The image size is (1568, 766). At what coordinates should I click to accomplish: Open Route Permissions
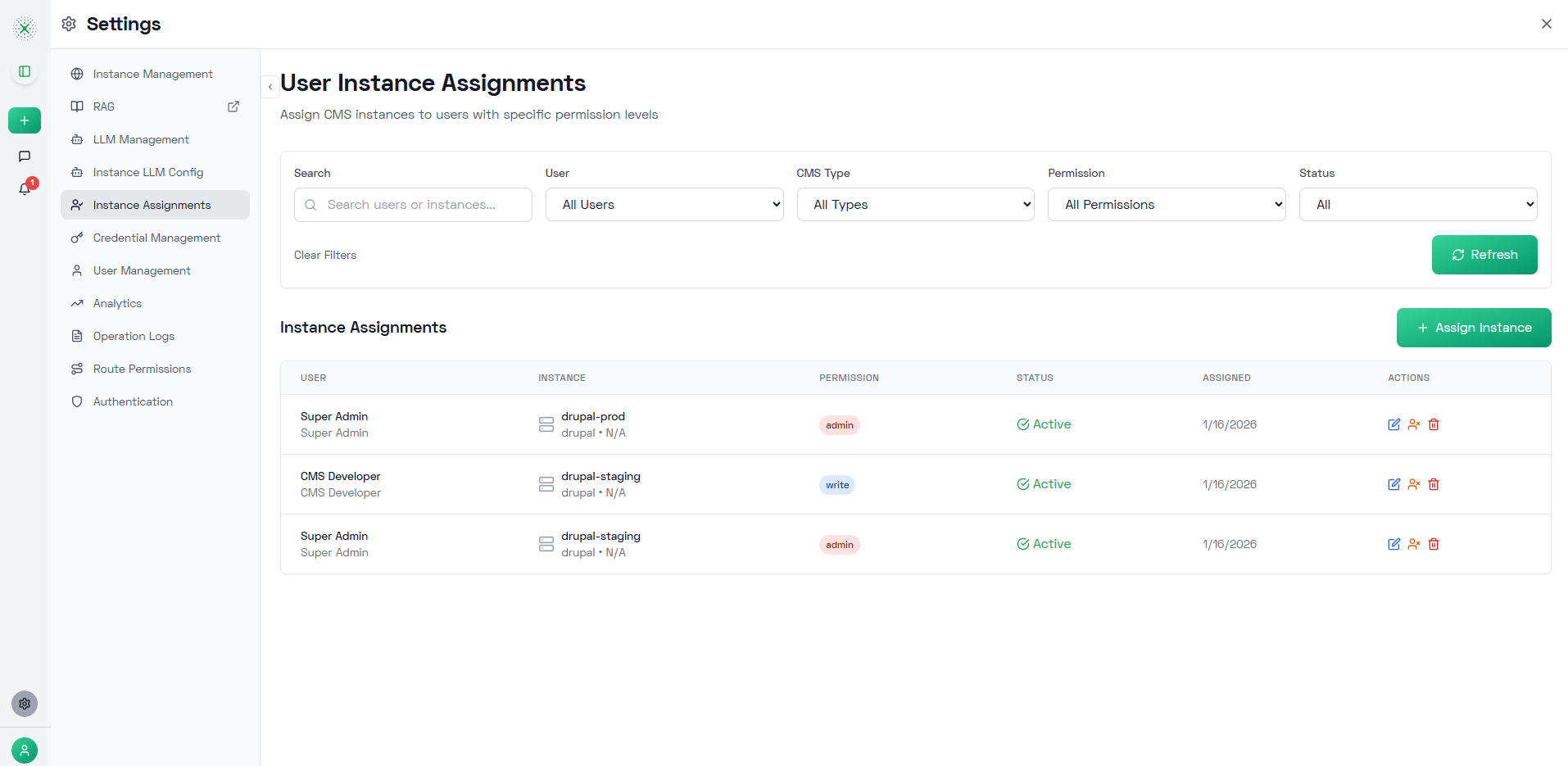click(x=155, y=369)
